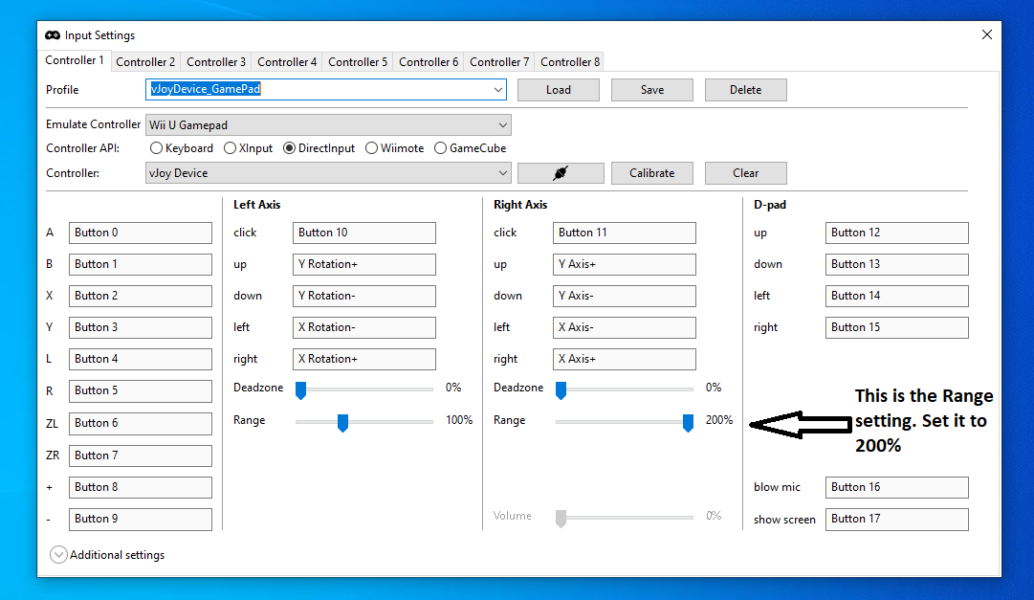This screenshot has width=1034, height=600.
Task: Open the Emulate Controller dropdown
Action: coord(328,125)
